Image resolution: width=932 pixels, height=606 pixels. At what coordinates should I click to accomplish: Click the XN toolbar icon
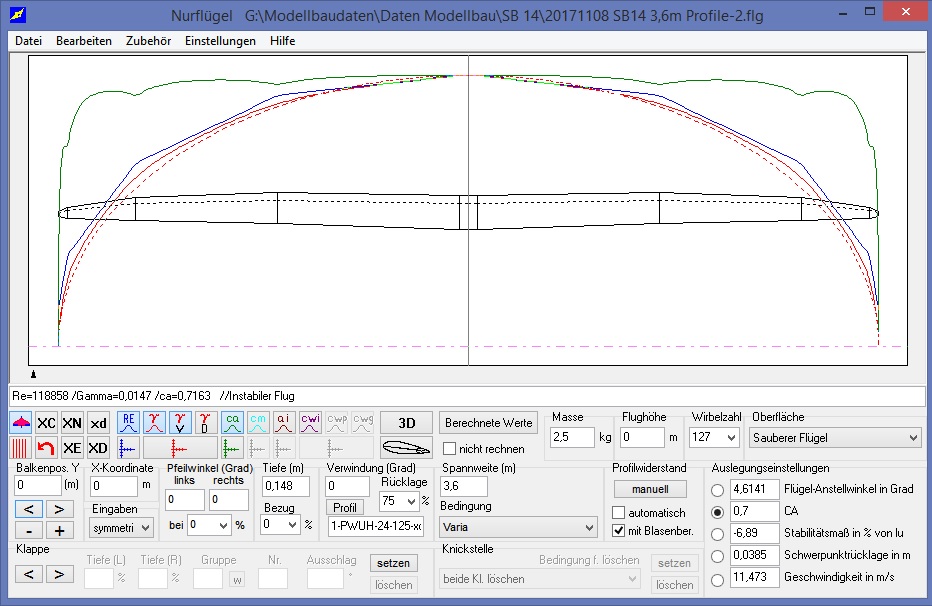tap(72, 423)
